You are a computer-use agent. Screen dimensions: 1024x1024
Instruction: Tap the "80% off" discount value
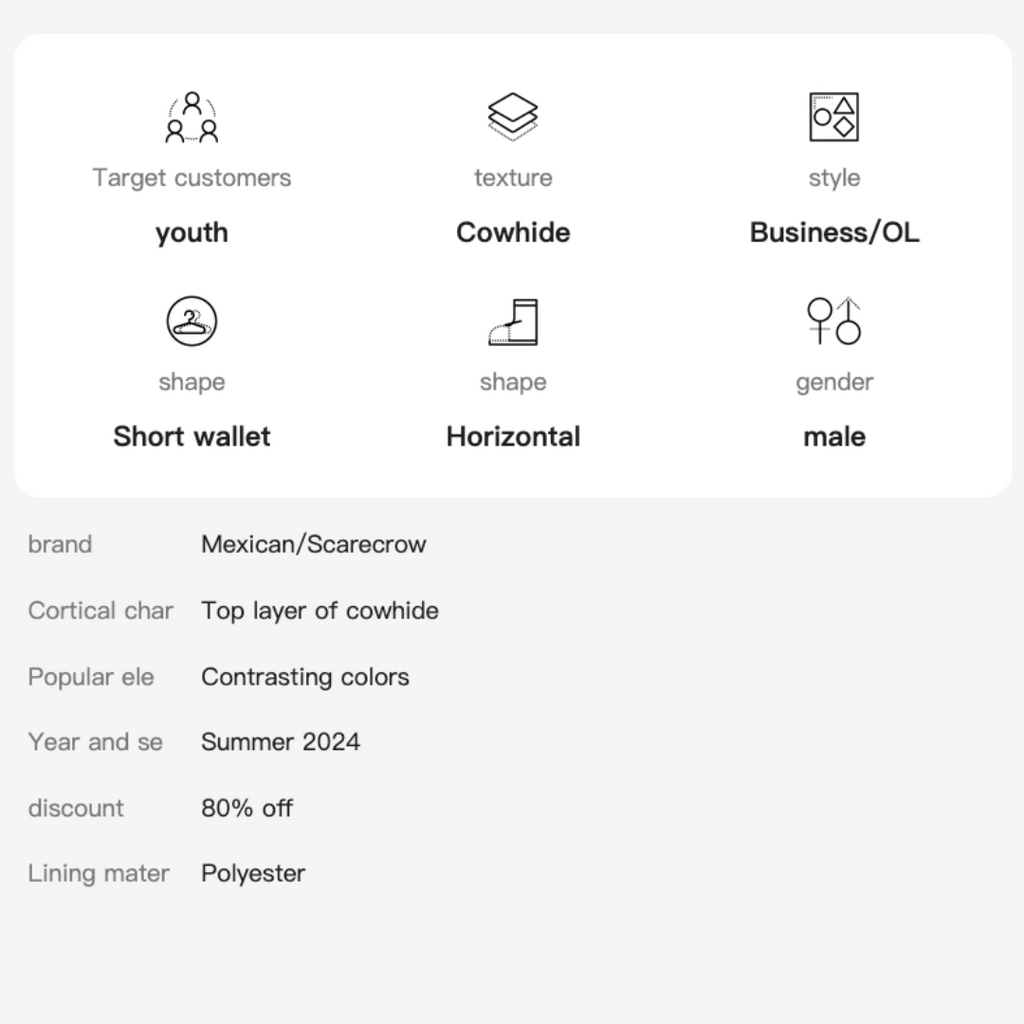pyautogui.click(x=247, y=808)
